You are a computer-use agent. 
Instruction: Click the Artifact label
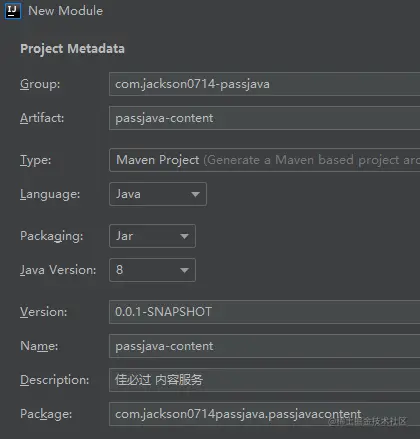pos(42,118)
